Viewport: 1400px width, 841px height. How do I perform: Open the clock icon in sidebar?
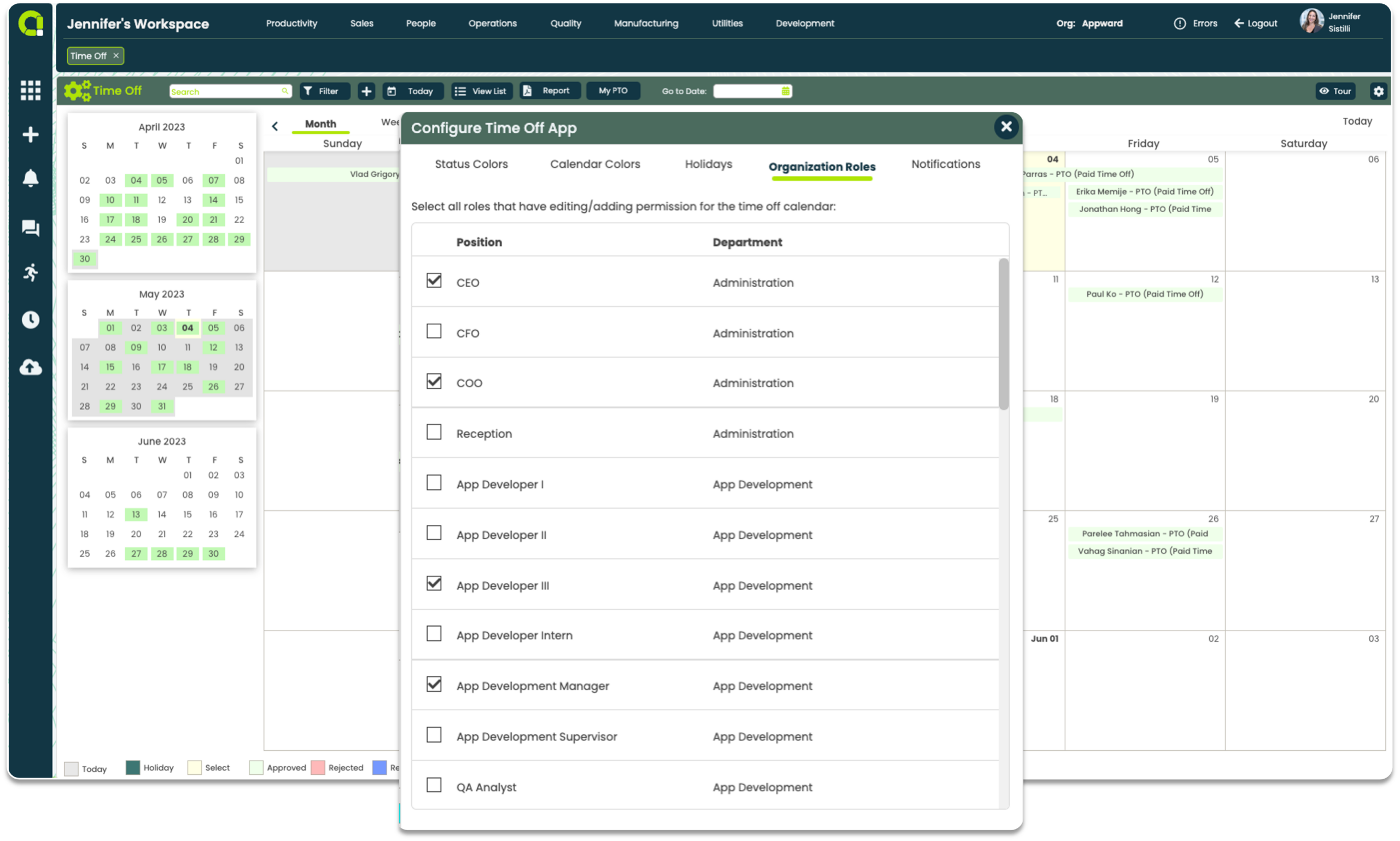click(31, 320)
